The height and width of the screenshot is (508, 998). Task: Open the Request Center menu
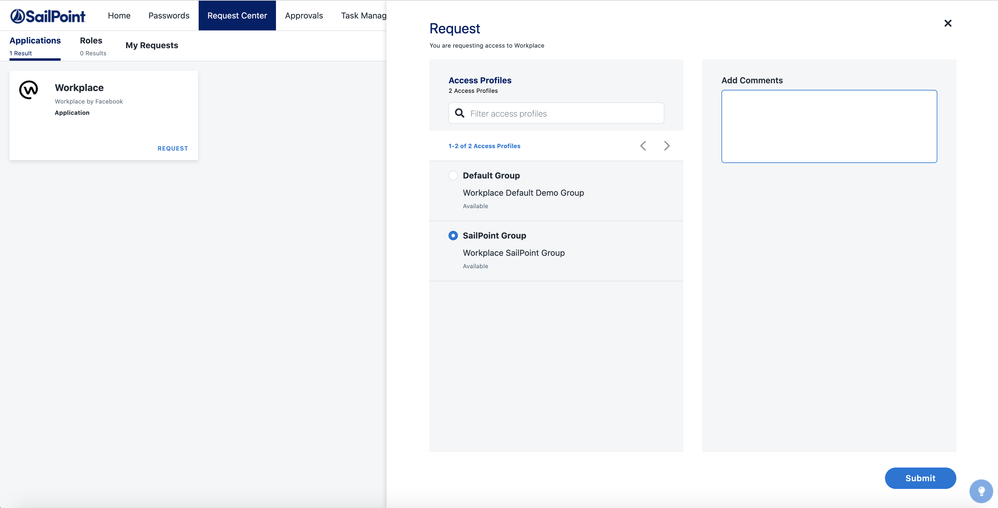[237, 16]
